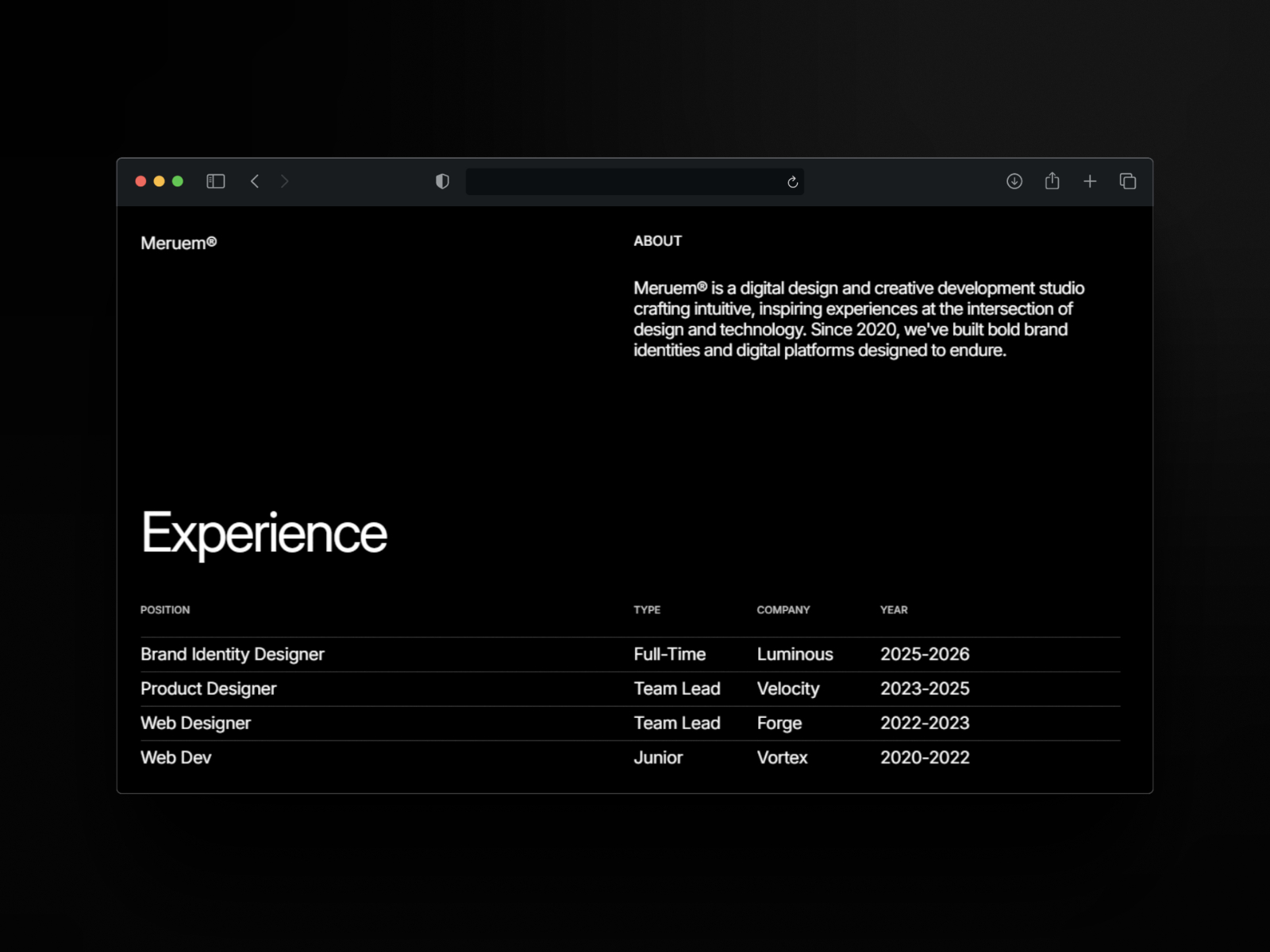Click the about paragraph starting 'Meruem® is a digital'

(x=859, y=319)
